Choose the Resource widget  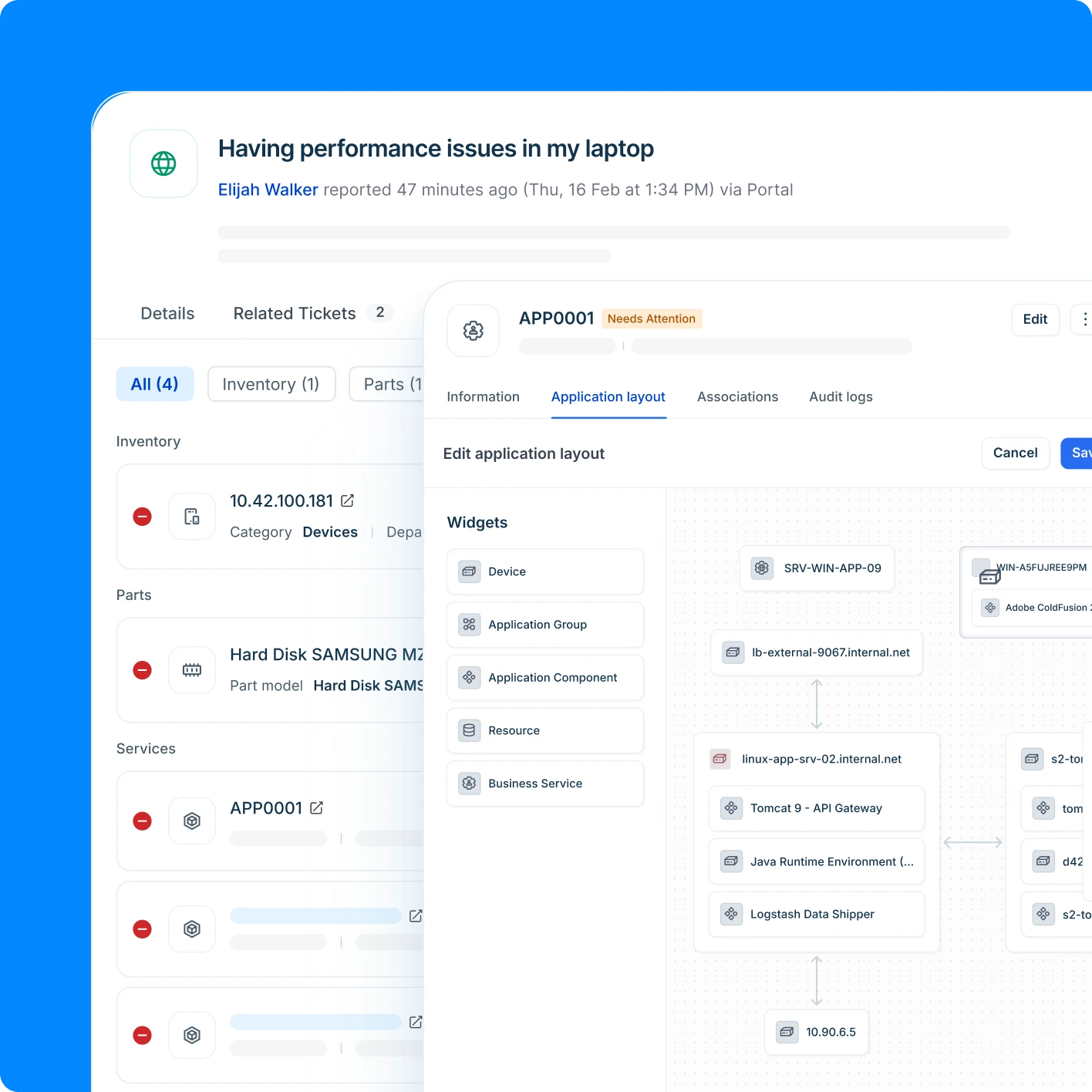[545, 730]
